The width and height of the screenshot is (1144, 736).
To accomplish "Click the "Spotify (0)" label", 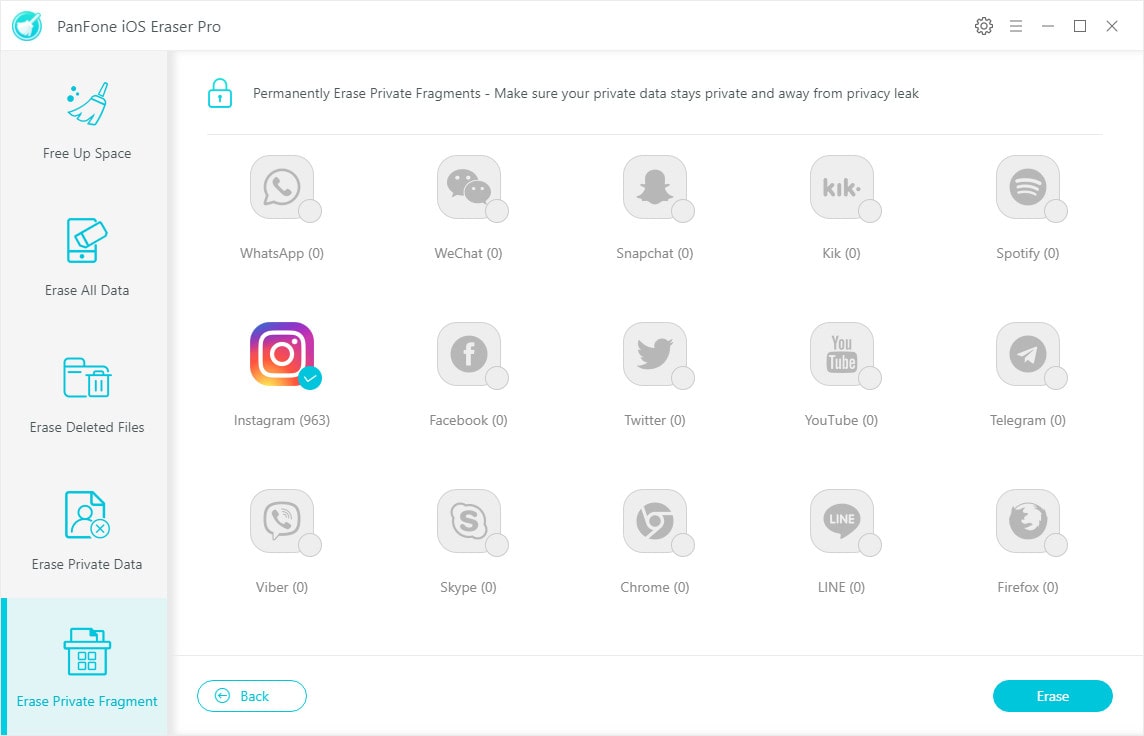I will point(1027,253).
